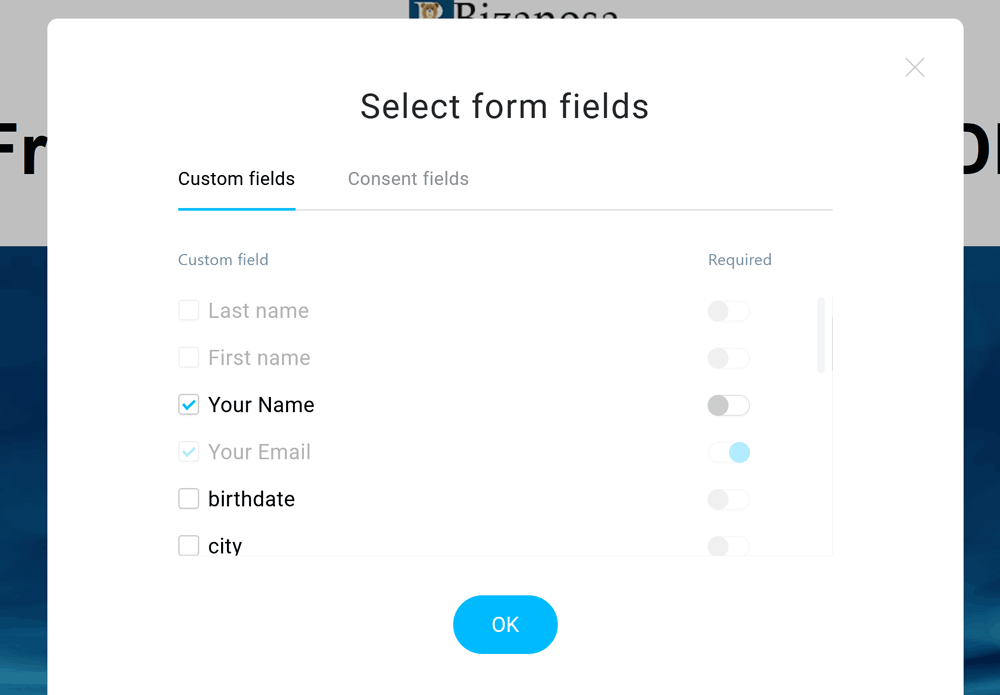Click the Your Email checkbox
This screenshot has width=1000, height=695.
tap(189, 452)
